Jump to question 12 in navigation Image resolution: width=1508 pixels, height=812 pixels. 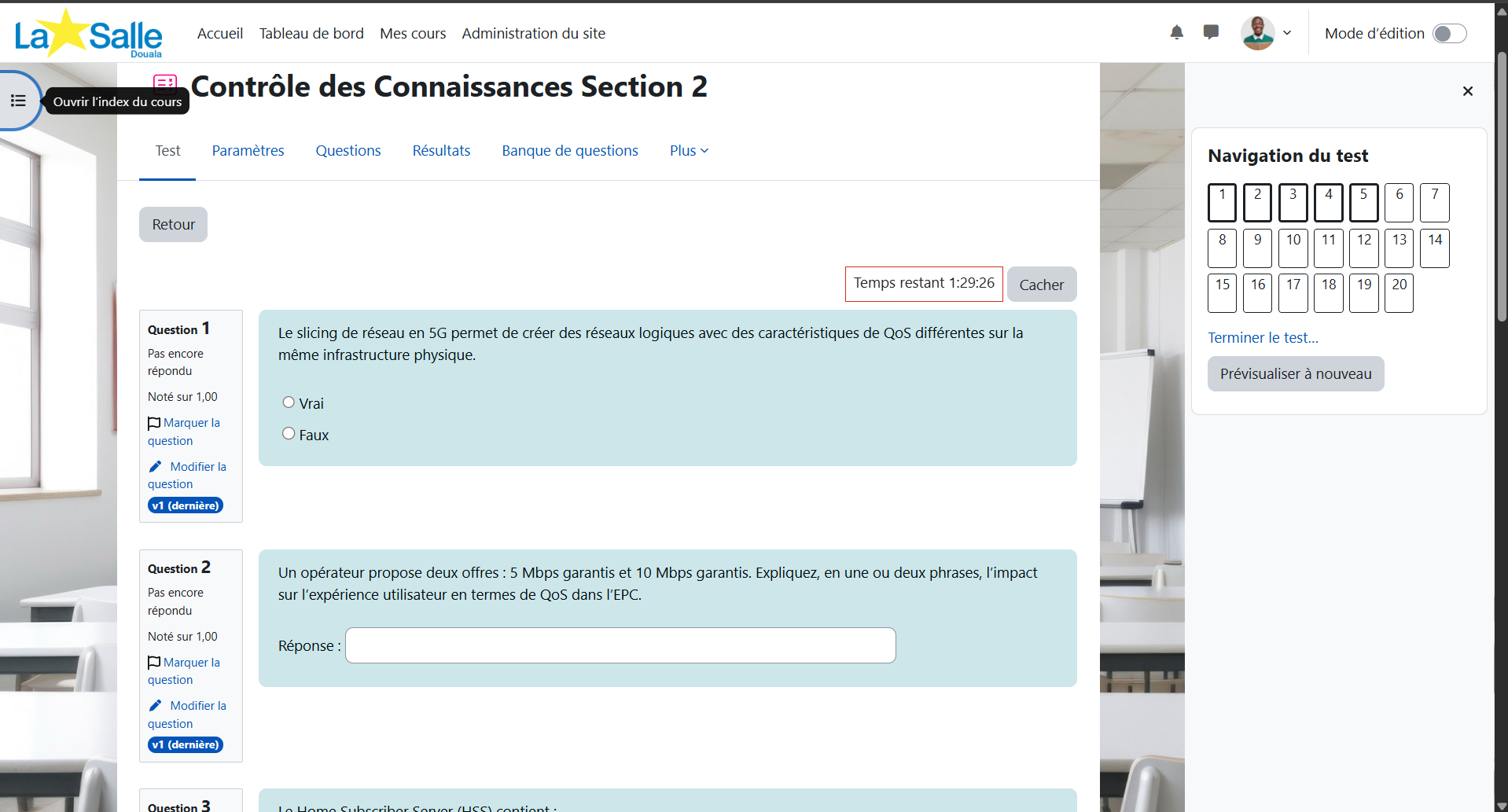click(x=1364, y=248)
